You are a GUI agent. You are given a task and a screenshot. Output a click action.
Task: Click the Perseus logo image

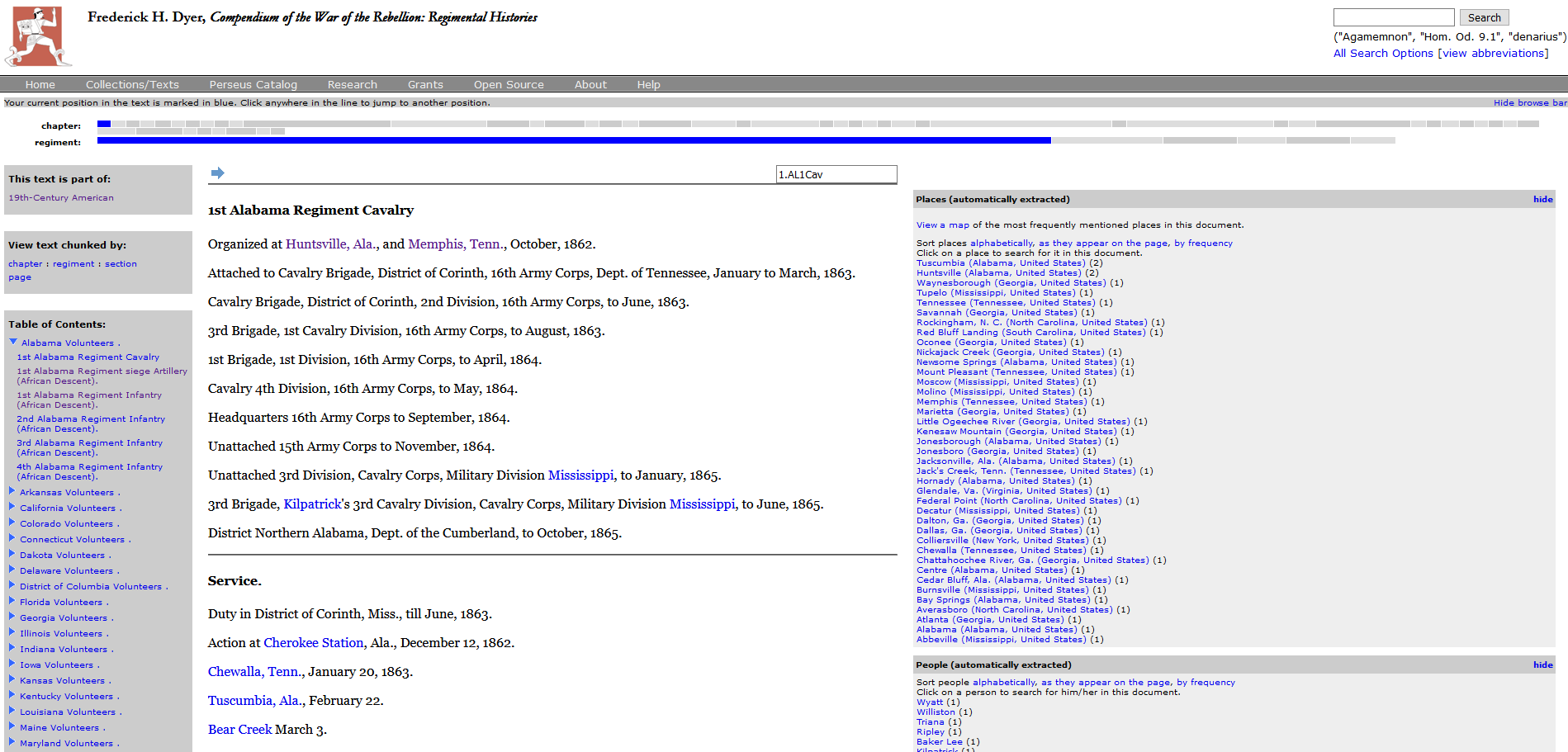pos(39,36)
